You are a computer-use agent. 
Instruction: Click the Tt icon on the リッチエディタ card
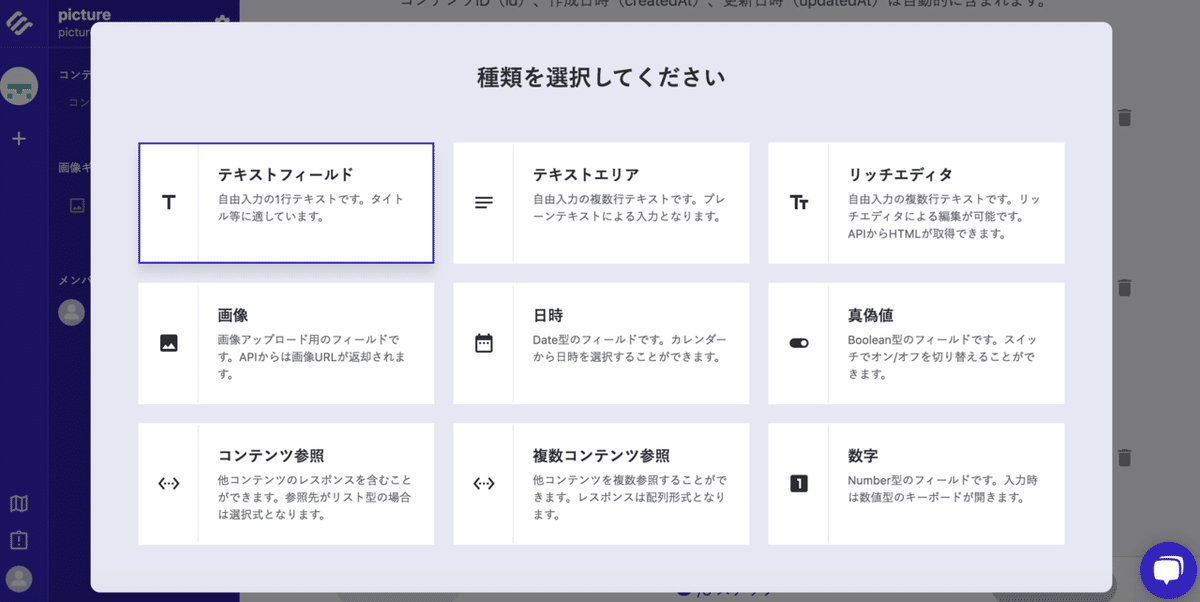[797, 202]
